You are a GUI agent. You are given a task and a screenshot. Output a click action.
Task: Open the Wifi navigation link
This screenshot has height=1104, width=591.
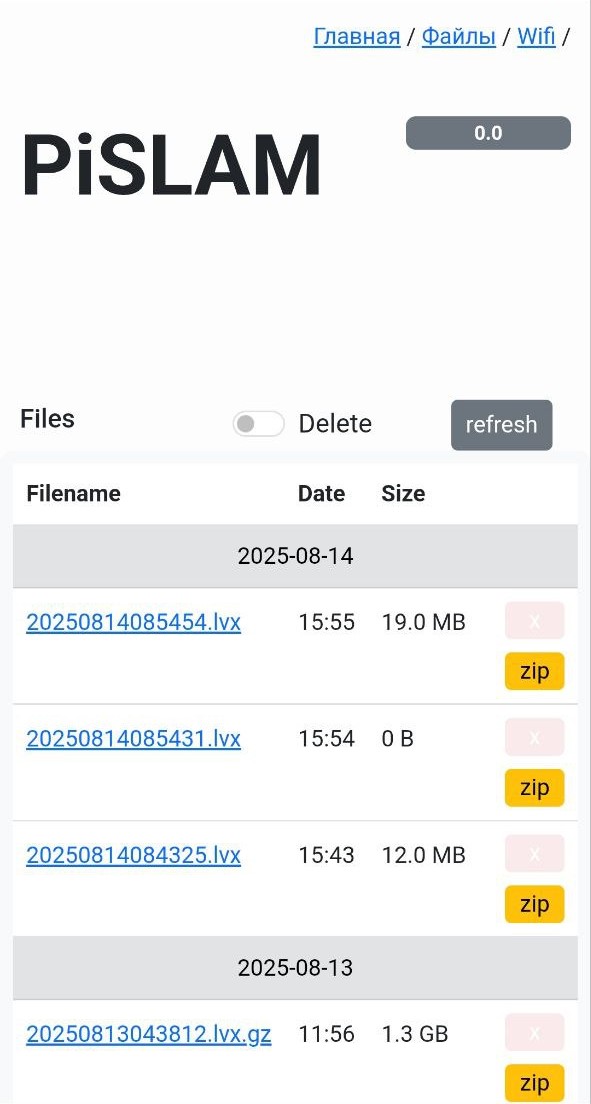point(536,36)
